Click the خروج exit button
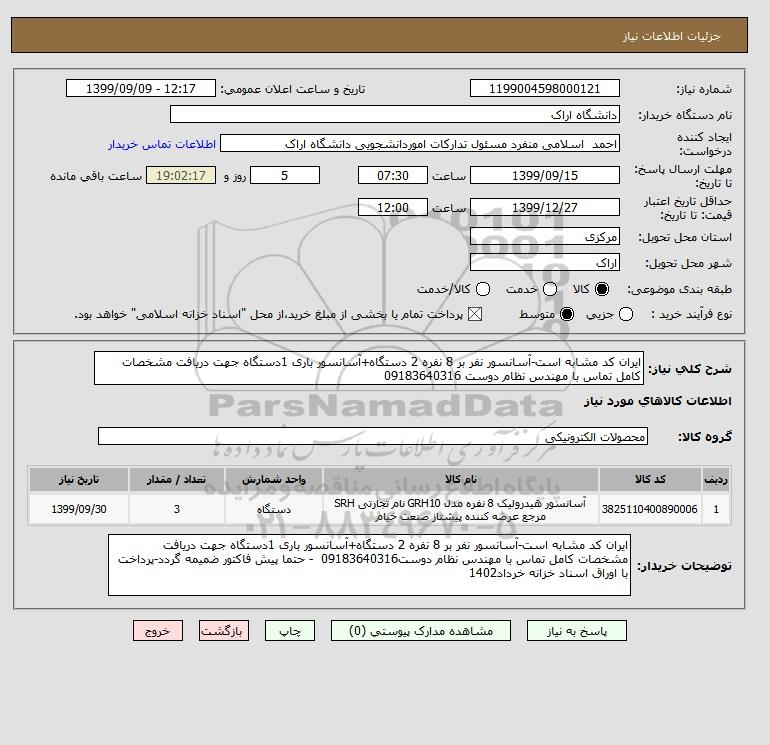770x745 pixels. [158, 631]
